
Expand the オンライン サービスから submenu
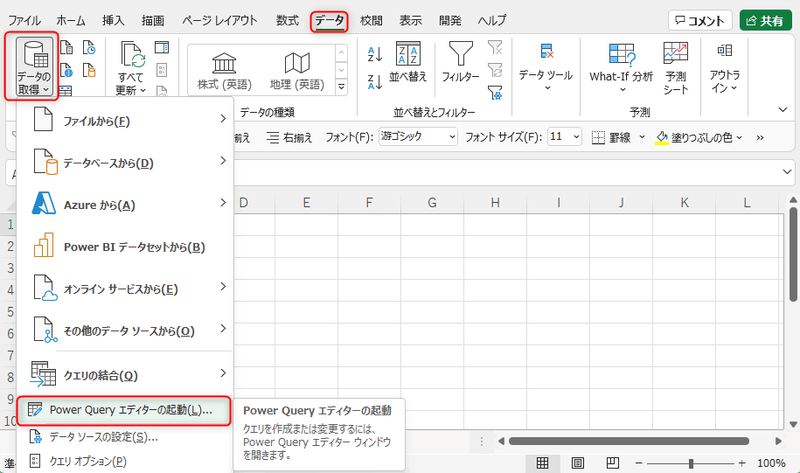124,289
